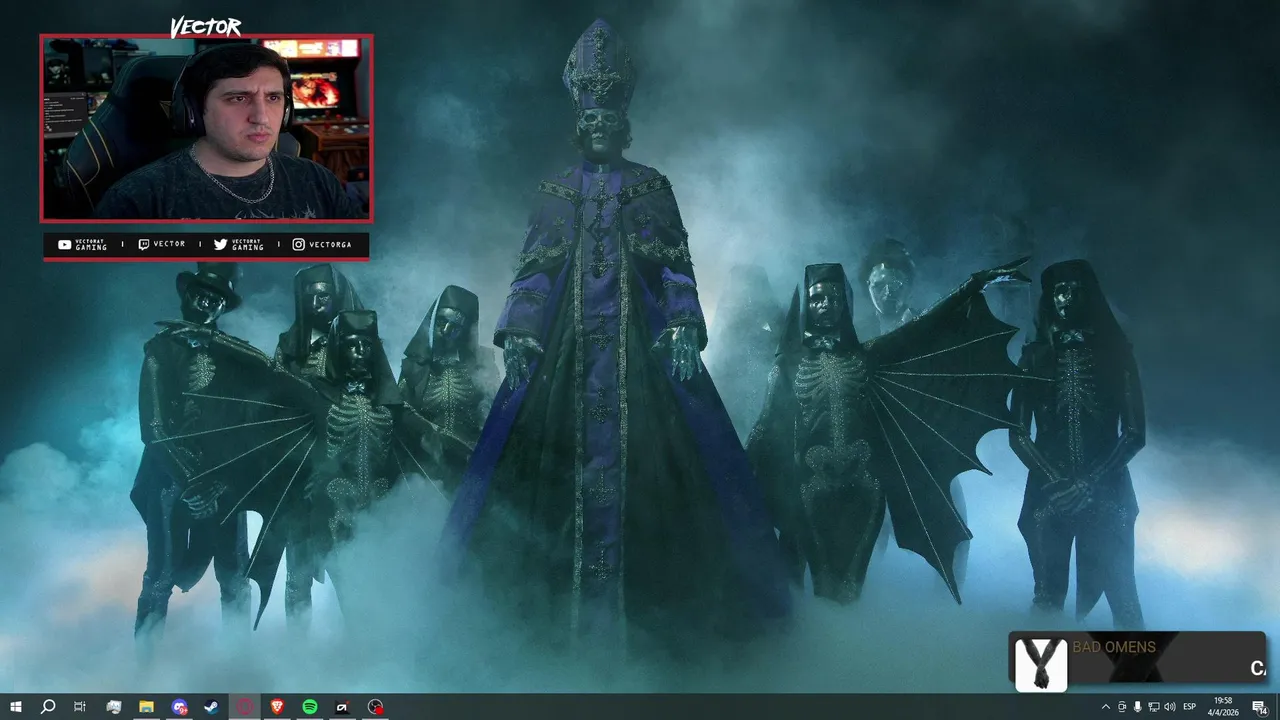
Task: Open Task View from the taskbar
Action: (80, 707)
